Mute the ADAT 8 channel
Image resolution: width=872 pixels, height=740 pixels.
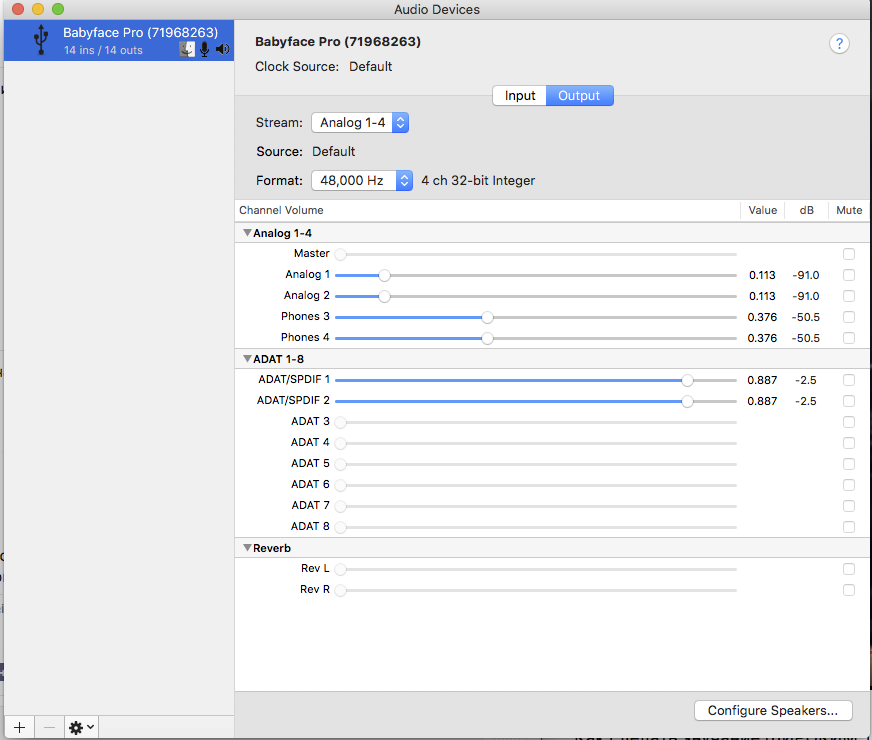point(849,527)
